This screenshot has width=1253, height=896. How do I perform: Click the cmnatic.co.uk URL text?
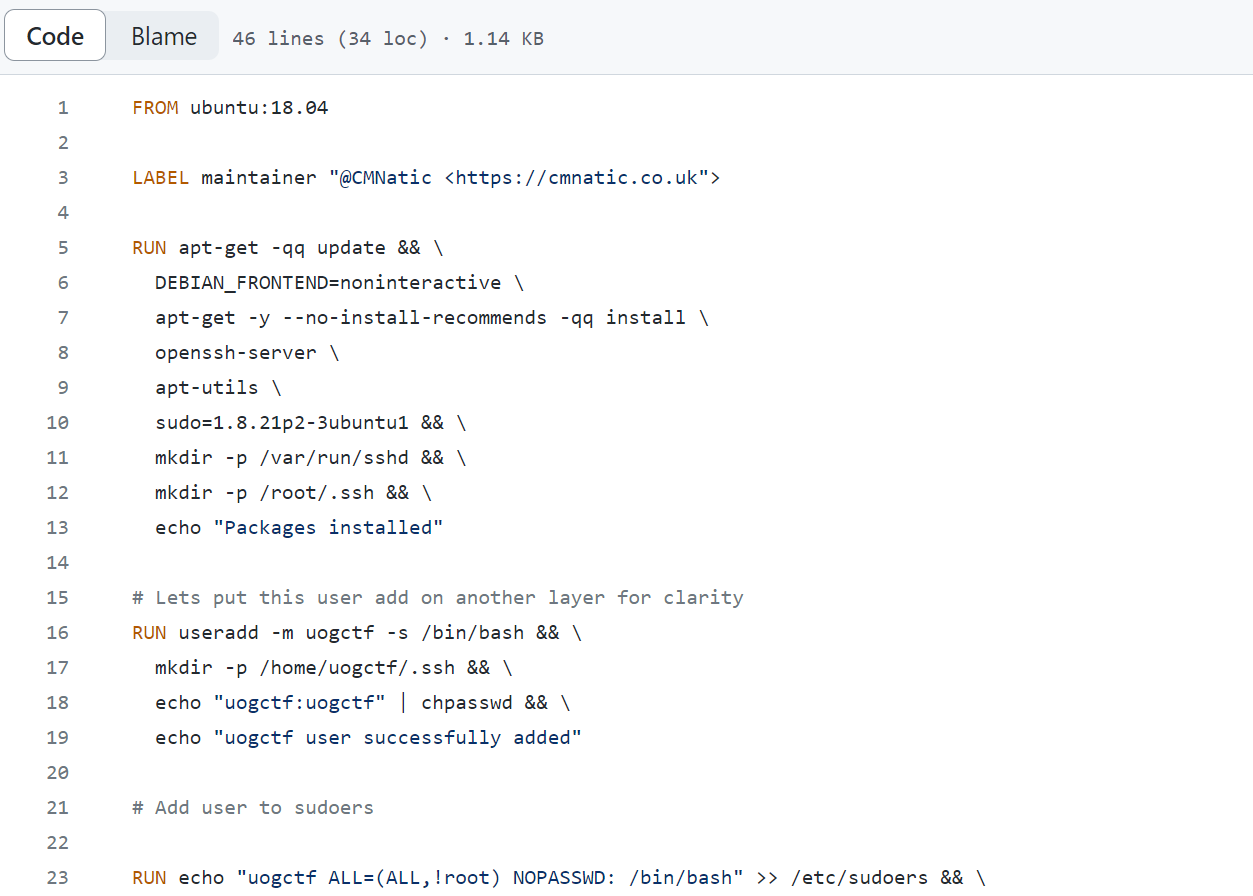[600, 177]
